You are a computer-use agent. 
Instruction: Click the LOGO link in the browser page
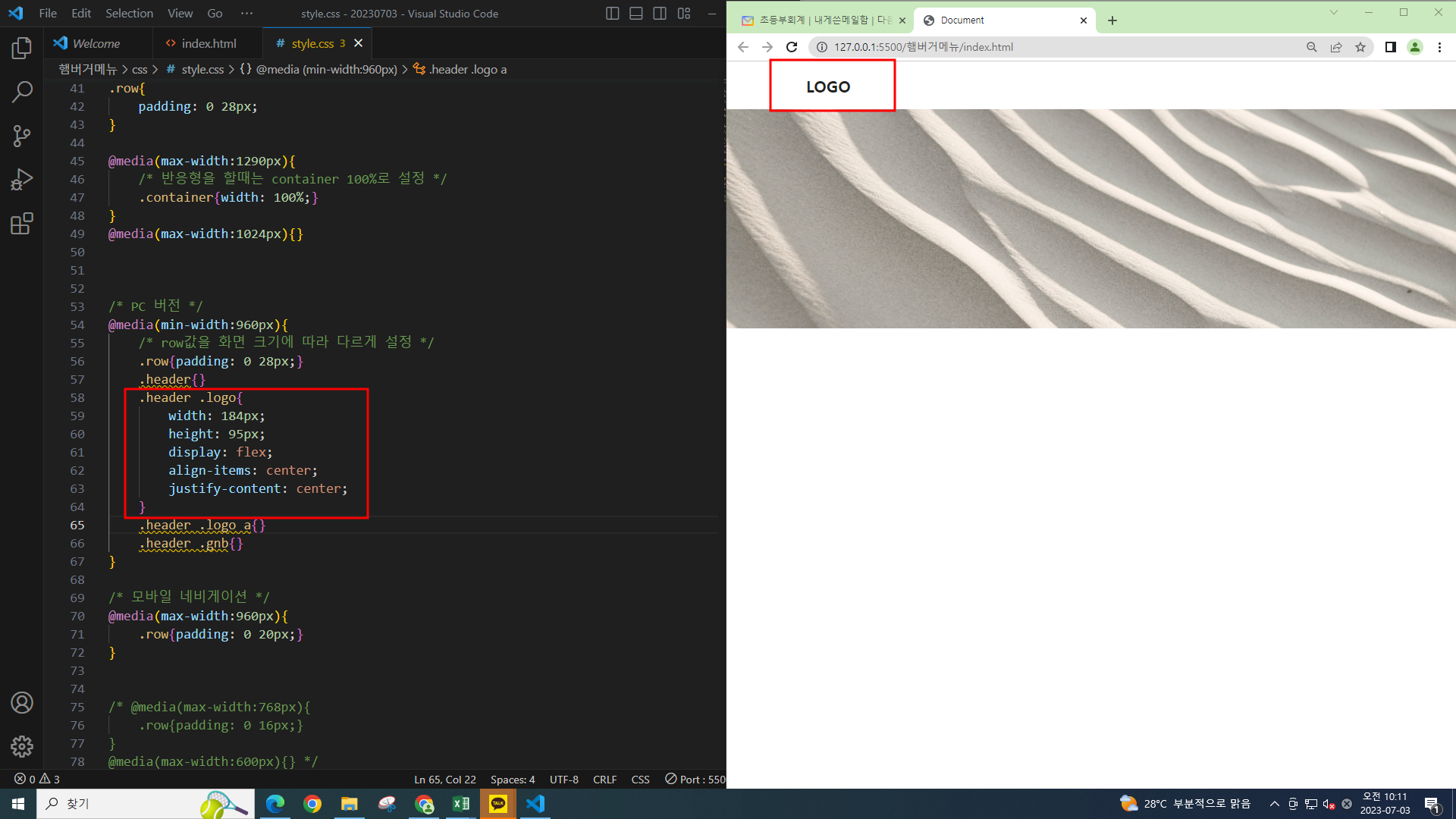pos(828,87)
